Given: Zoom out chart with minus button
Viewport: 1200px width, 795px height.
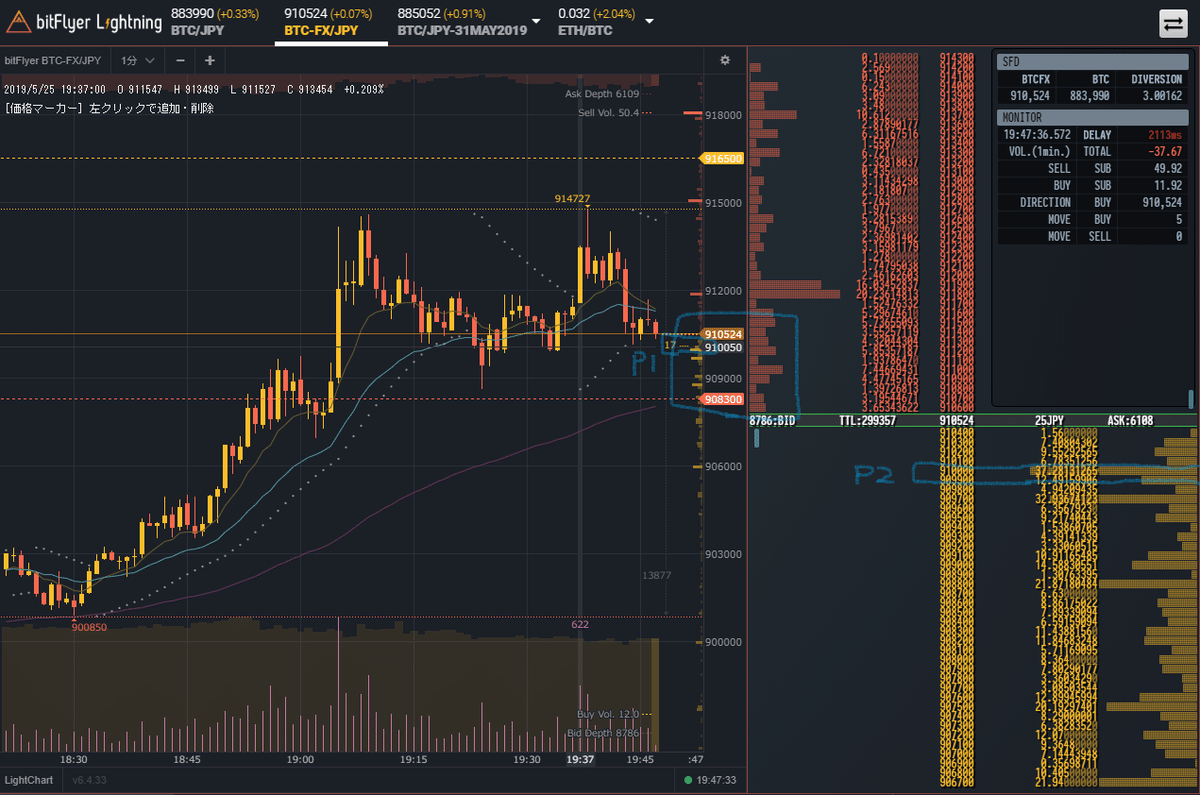Looking at the screenshot, I should (180, 60).
